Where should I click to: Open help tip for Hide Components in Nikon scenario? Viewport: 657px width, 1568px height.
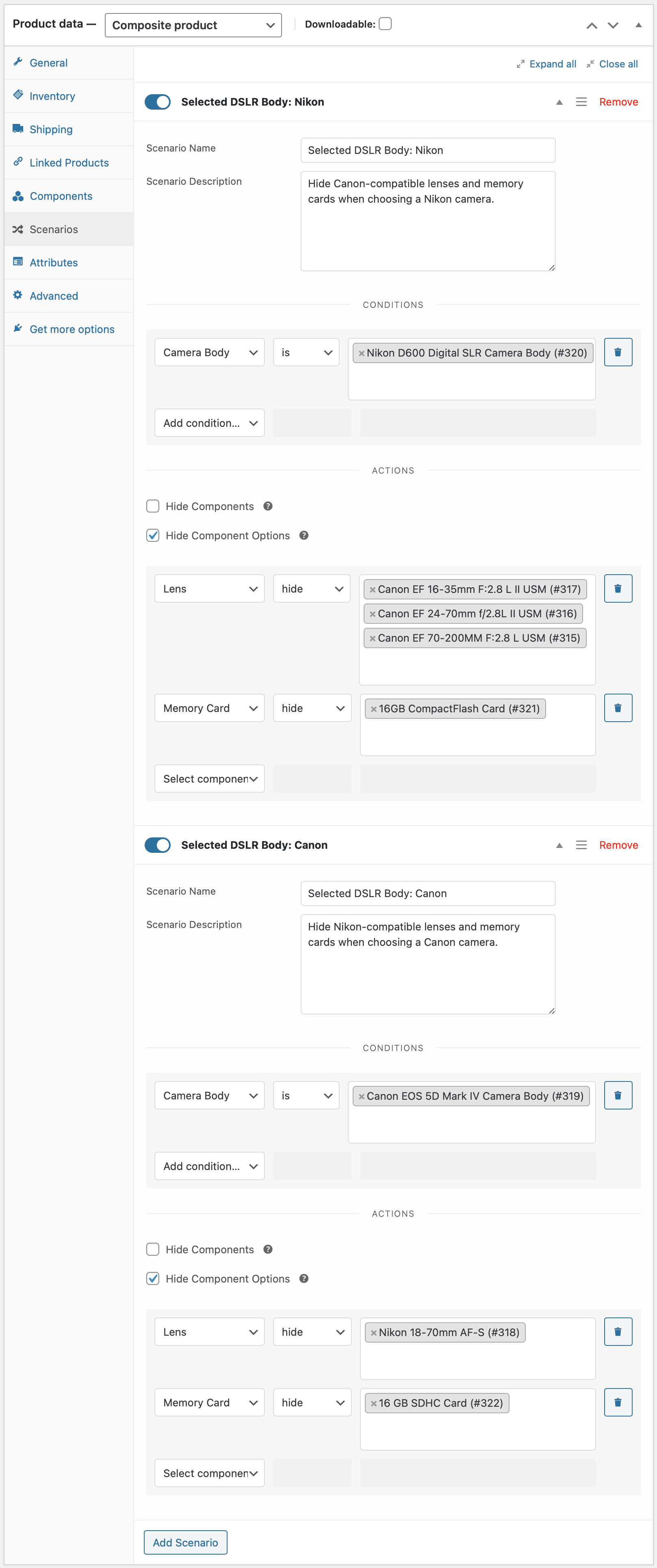coord(267,506)
